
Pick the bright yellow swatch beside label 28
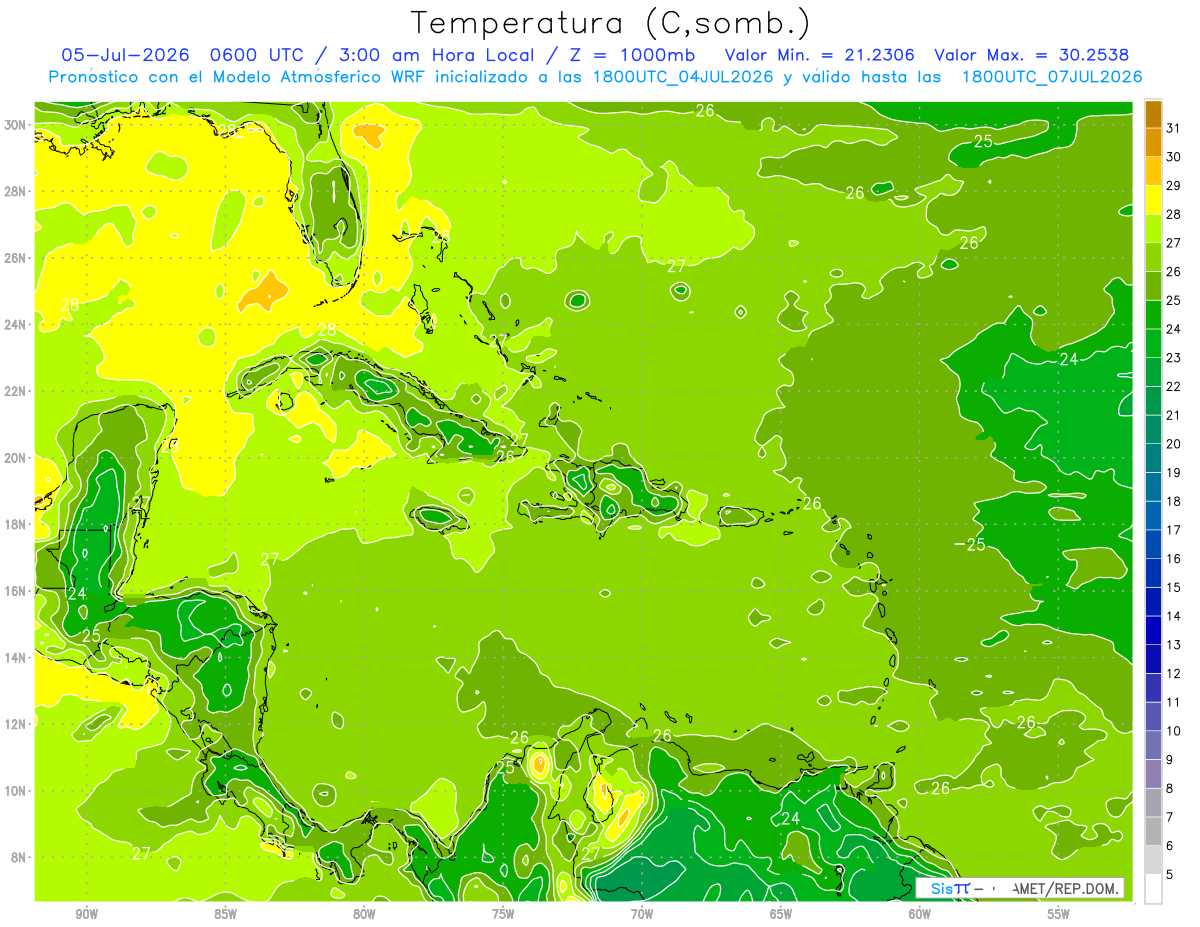click(1153, 200)
